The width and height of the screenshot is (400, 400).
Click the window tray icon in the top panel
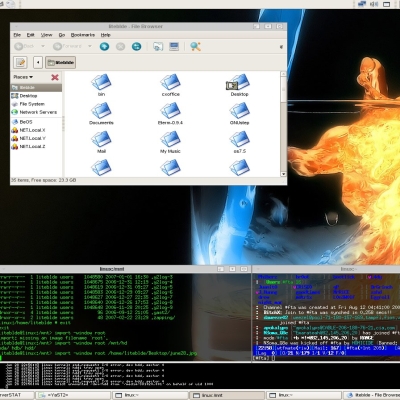pyautogui.click(x=387, y=4)
